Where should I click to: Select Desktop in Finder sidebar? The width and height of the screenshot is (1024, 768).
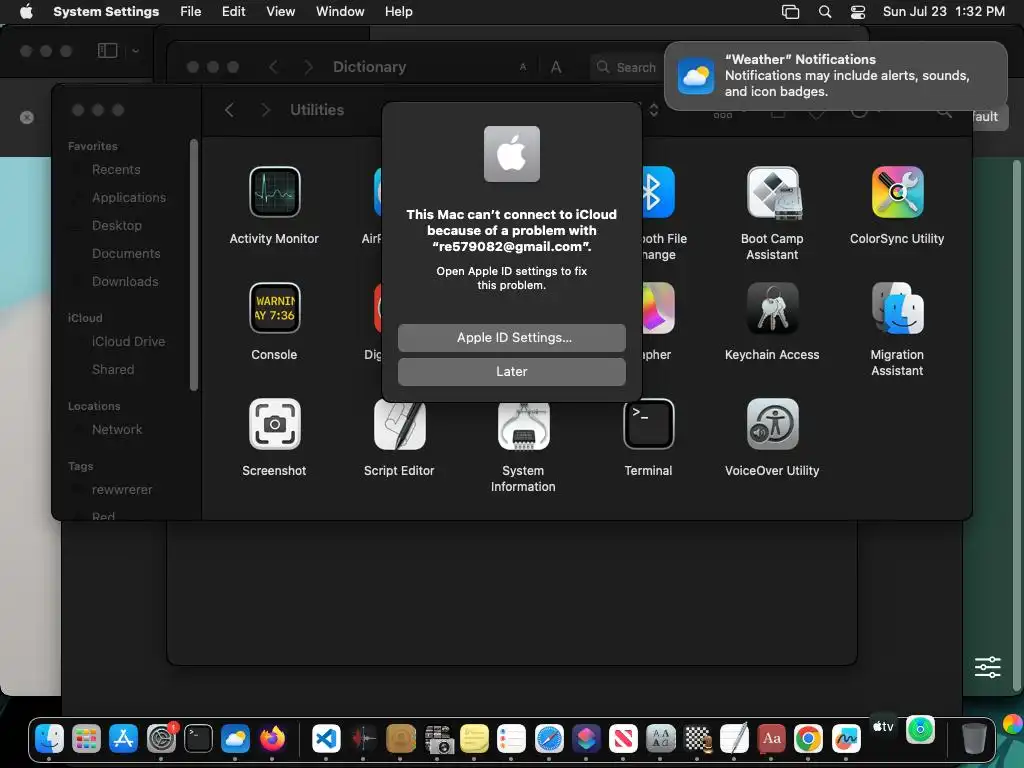117,226
